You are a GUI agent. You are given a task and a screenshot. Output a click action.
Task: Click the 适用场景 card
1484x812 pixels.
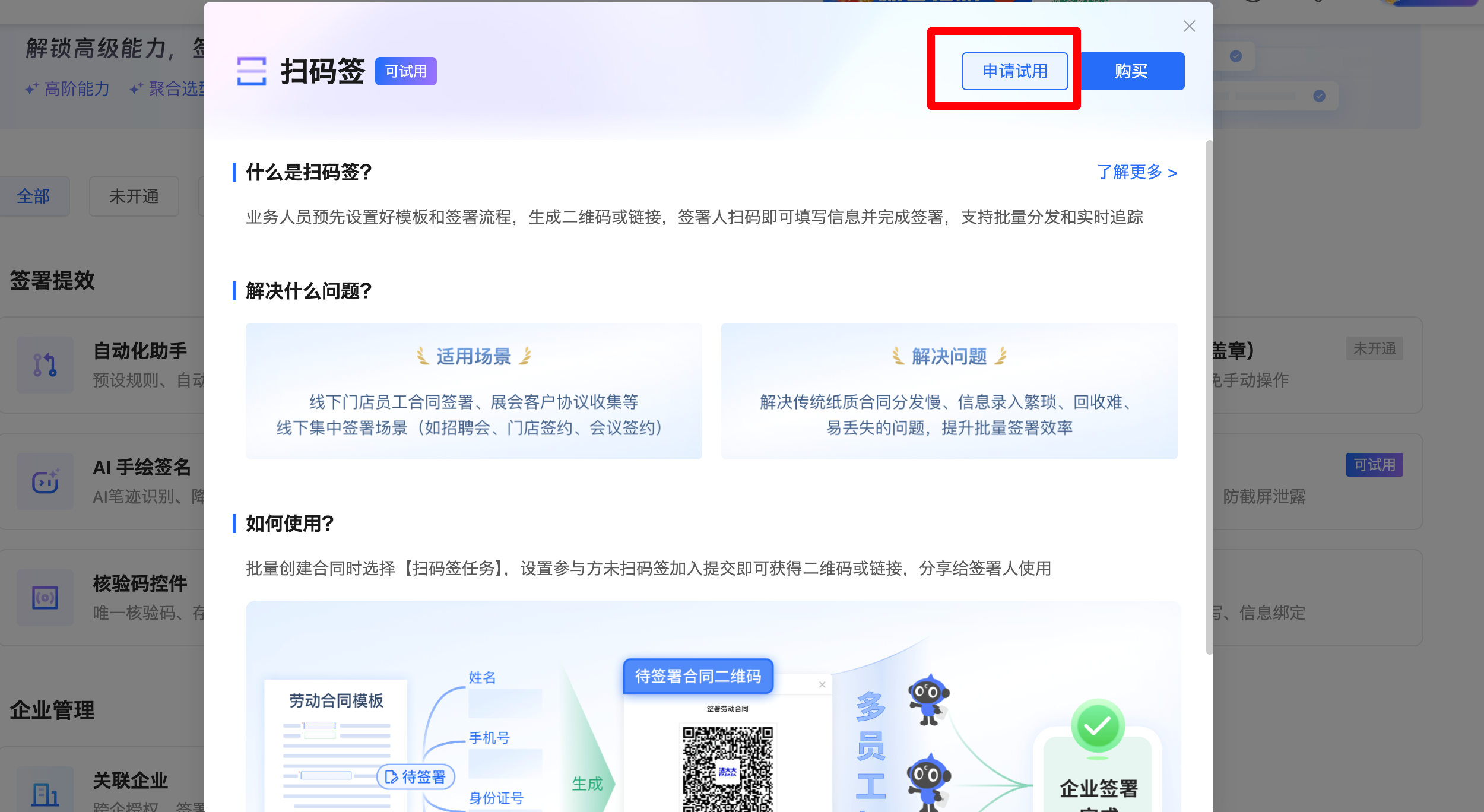click(x=474, y=391)
